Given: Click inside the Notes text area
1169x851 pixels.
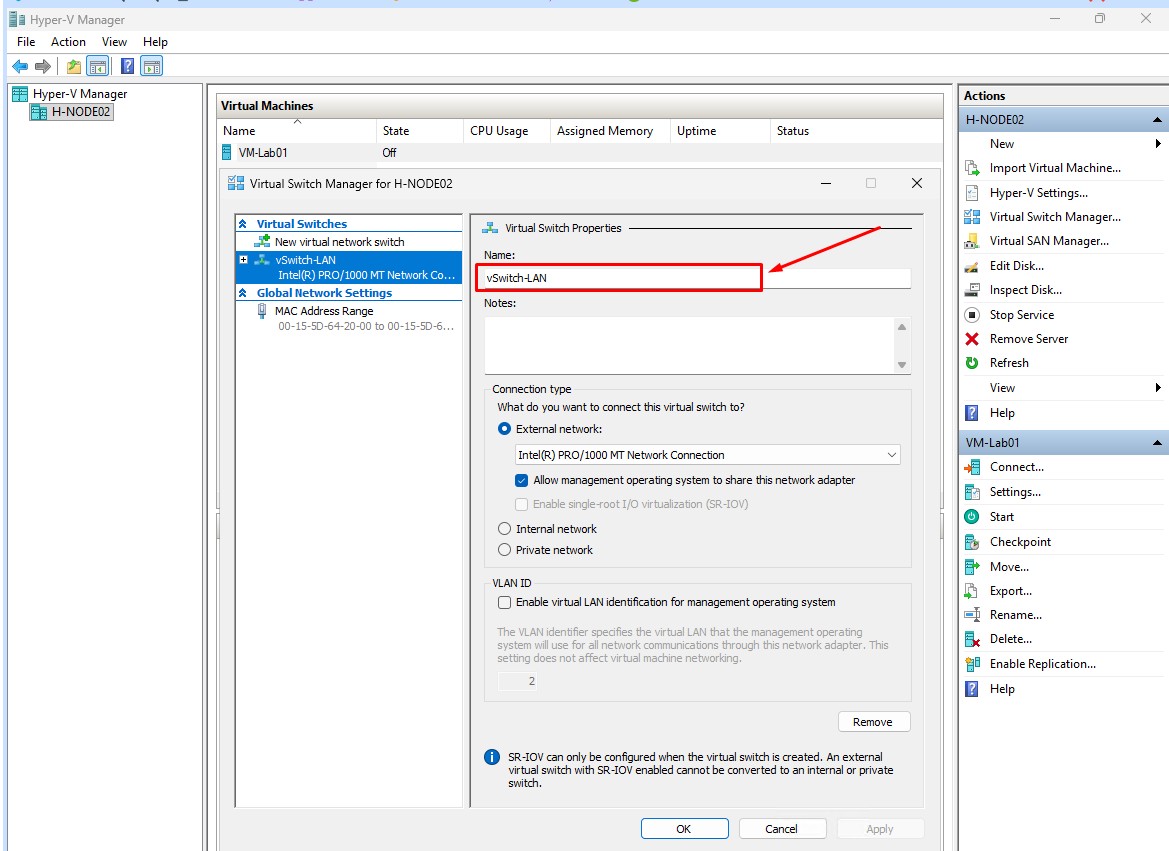Looking at the screenshot, I should [x=689, y=345].
